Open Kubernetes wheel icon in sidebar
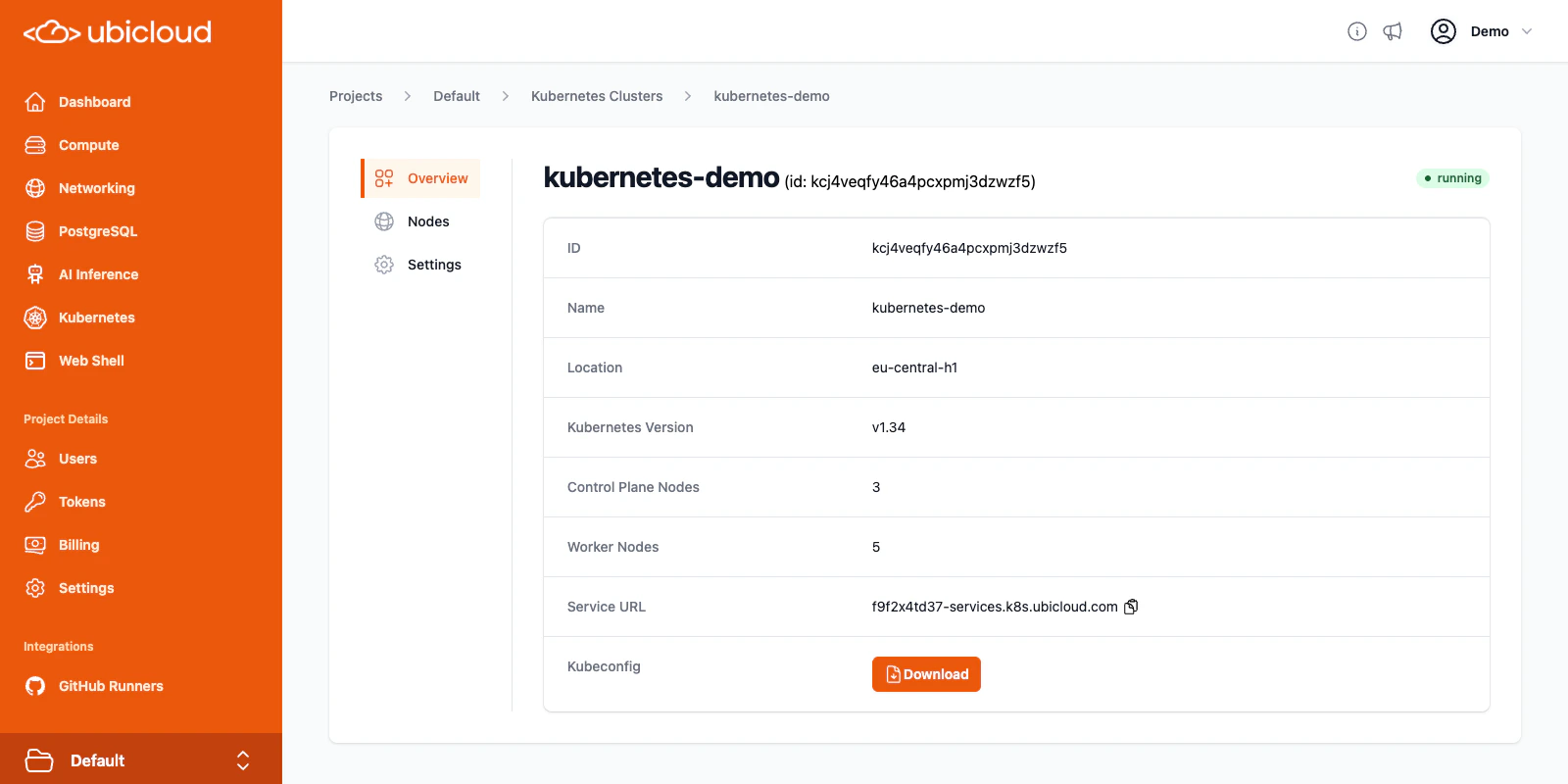Viewport: 1568px width, 784px height. 35,318
